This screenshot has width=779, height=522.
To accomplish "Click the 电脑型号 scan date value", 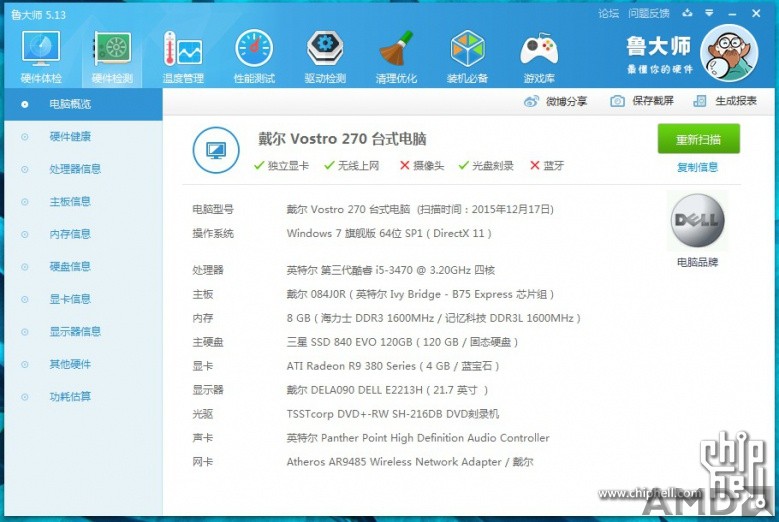I will (x=420, y=210).
